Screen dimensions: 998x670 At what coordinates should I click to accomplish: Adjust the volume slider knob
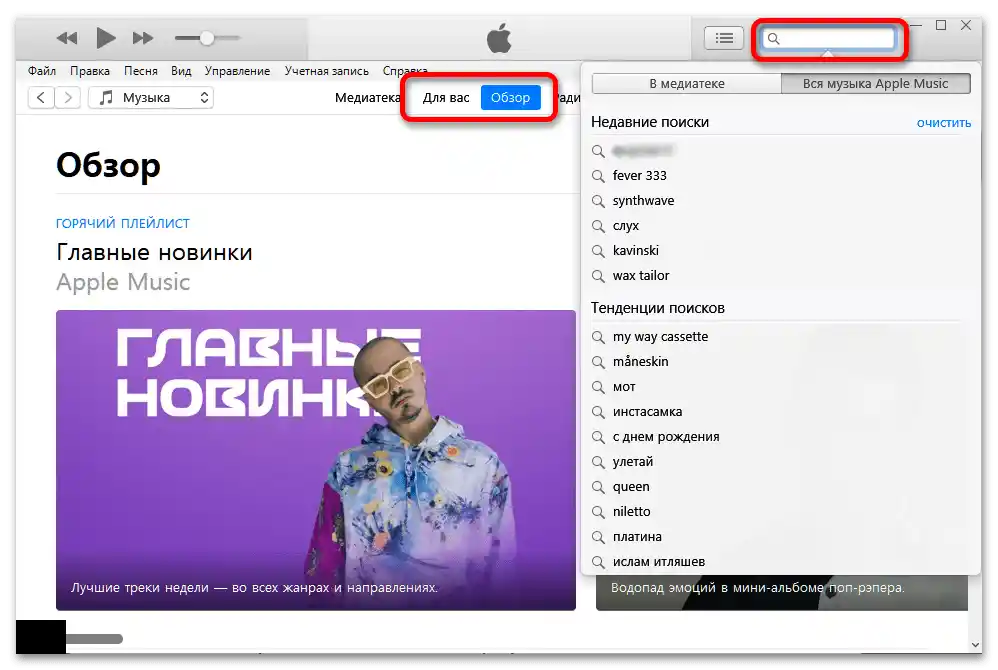click(206, 38)
